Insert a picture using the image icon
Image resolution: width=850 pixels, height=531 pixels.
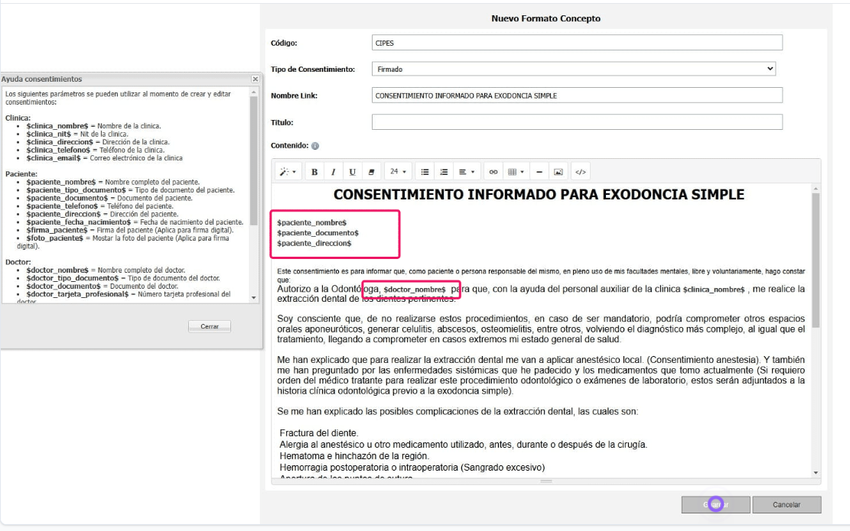[558, 172]
